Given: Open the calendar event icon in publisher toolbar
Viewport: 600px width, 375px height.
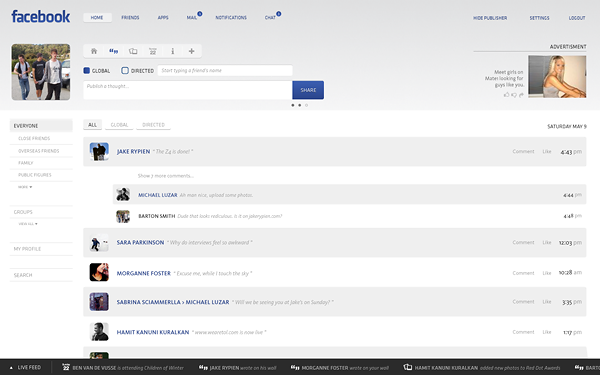Looking at the screenshot, I should (x=153, y=51).
